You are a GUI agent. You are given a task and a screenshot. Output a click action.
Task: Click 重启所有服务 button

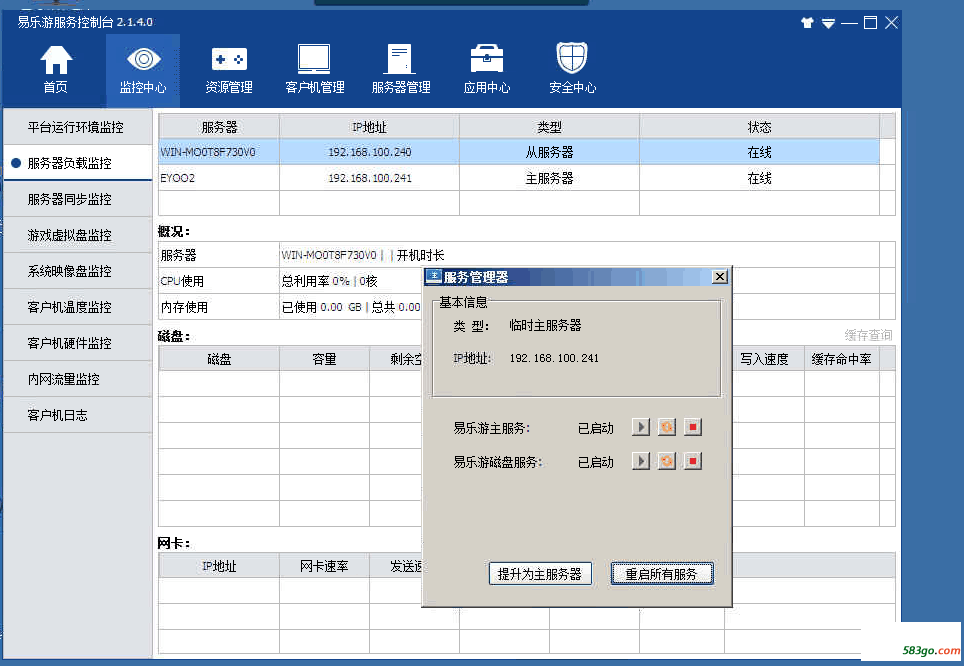tap(662, 574)
